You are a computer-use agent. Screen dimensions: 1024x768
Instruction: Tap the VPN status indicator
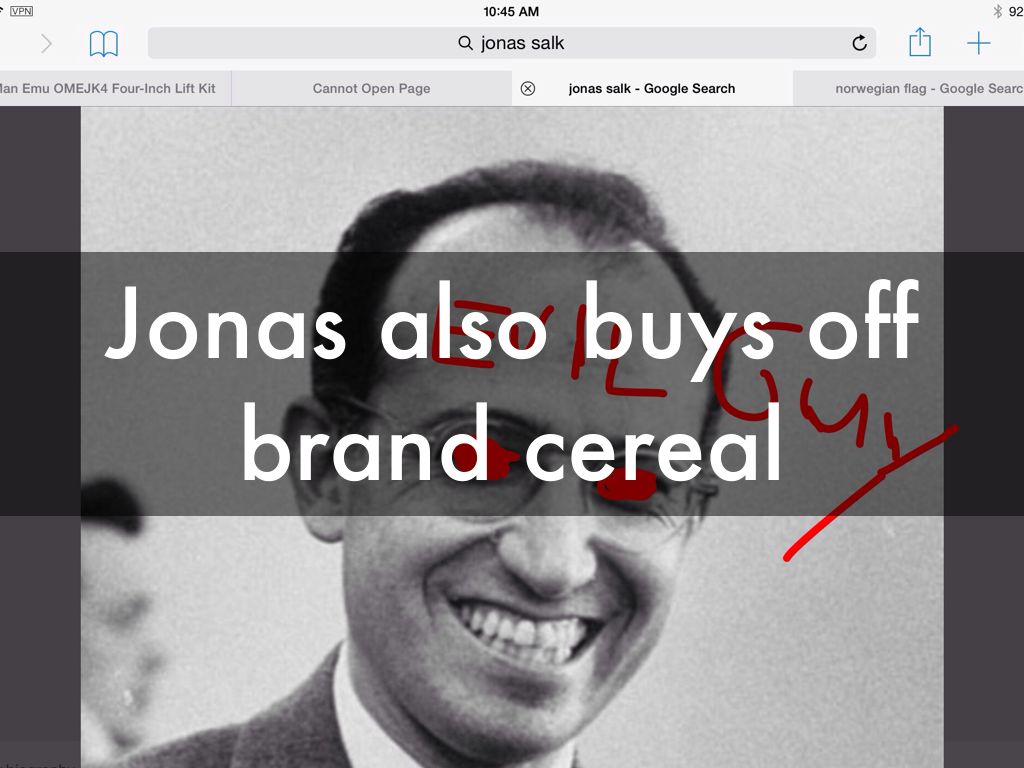point(21,11)
